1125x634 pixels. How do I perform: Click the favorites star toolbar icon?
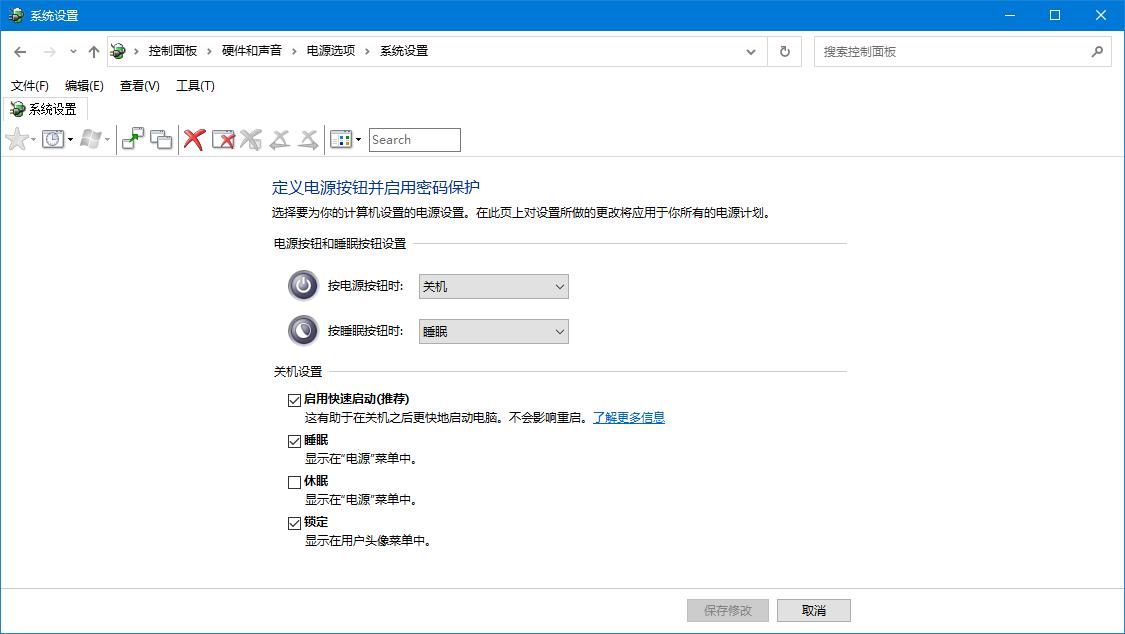pos(15,139)
